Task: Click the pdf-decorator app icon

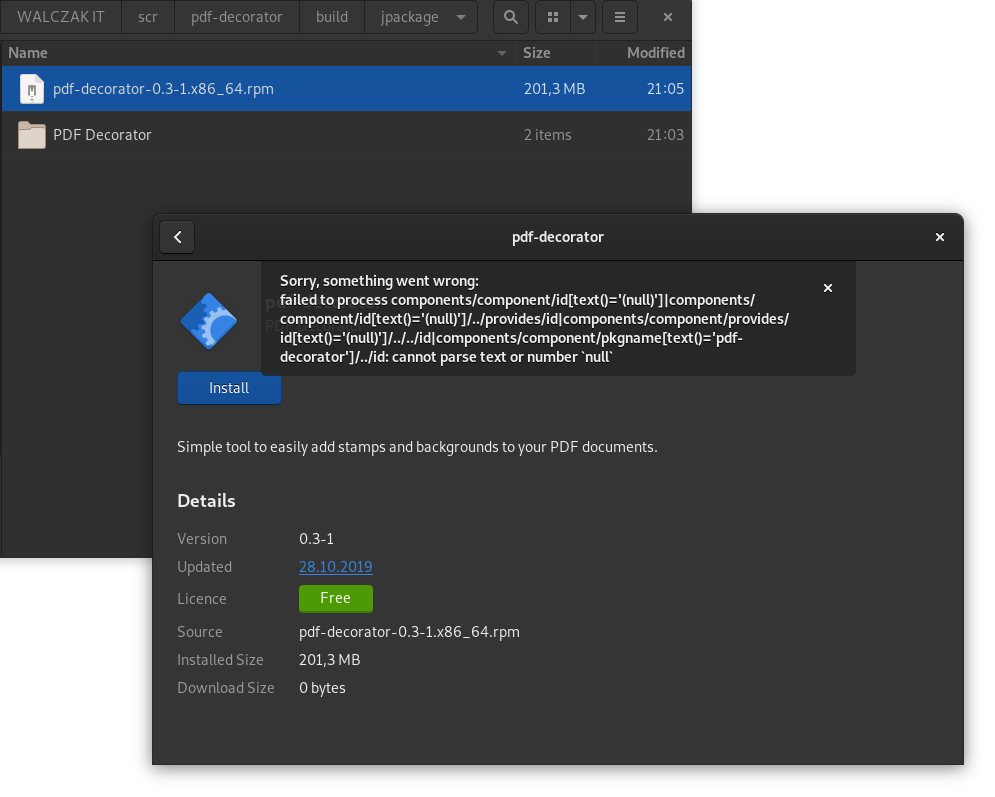Action: 208,321
